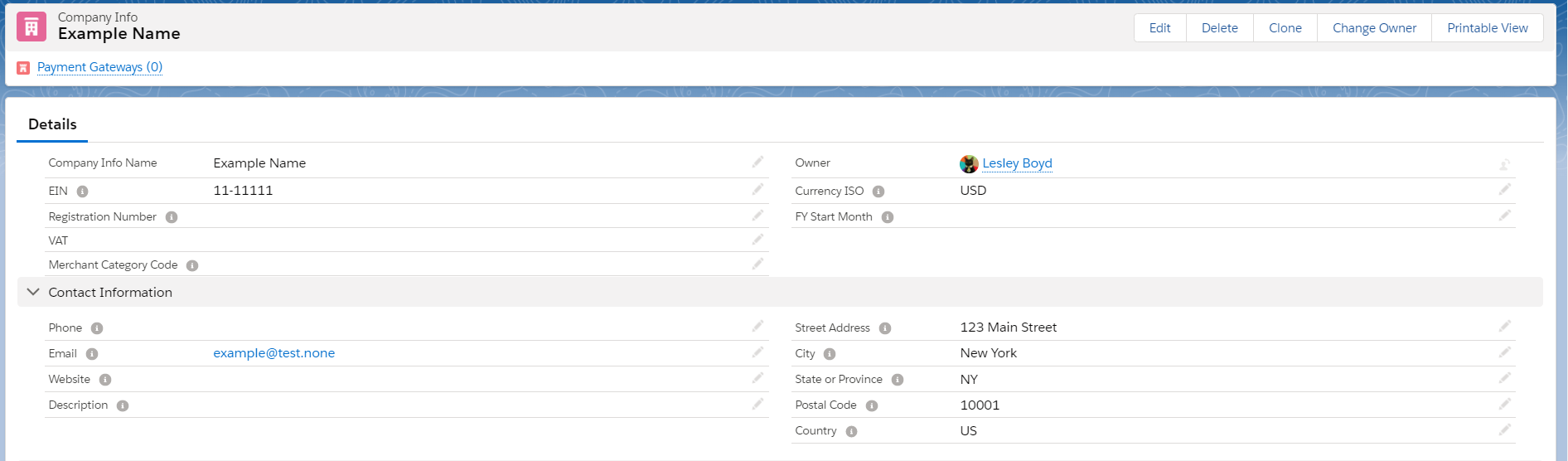
Task: Edit Currency ISO pencil icon
Action: click(x=1505, y=189)
